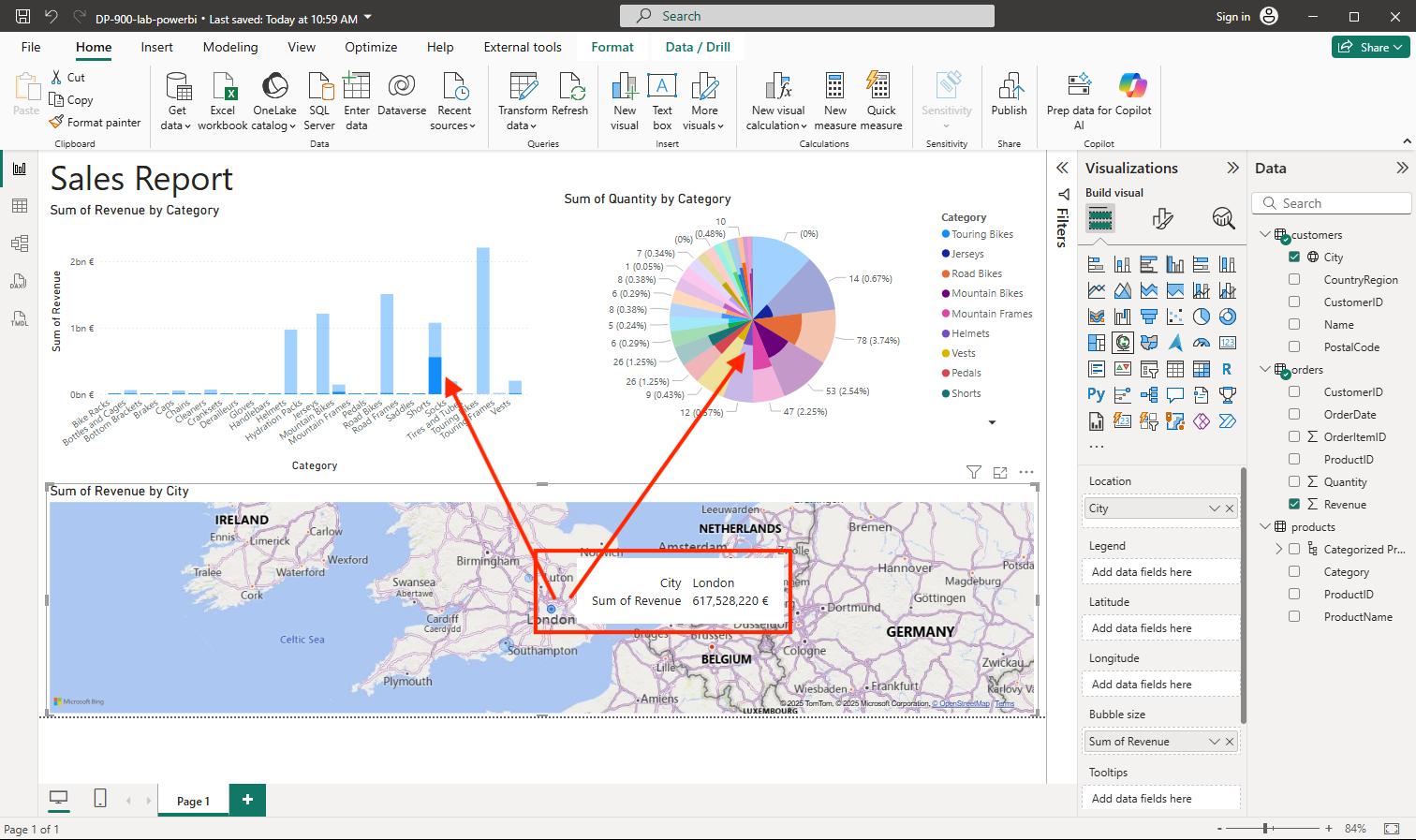Click the Save icon in title bar
This screenshot has width=1416, height=840.
point(22,16)
